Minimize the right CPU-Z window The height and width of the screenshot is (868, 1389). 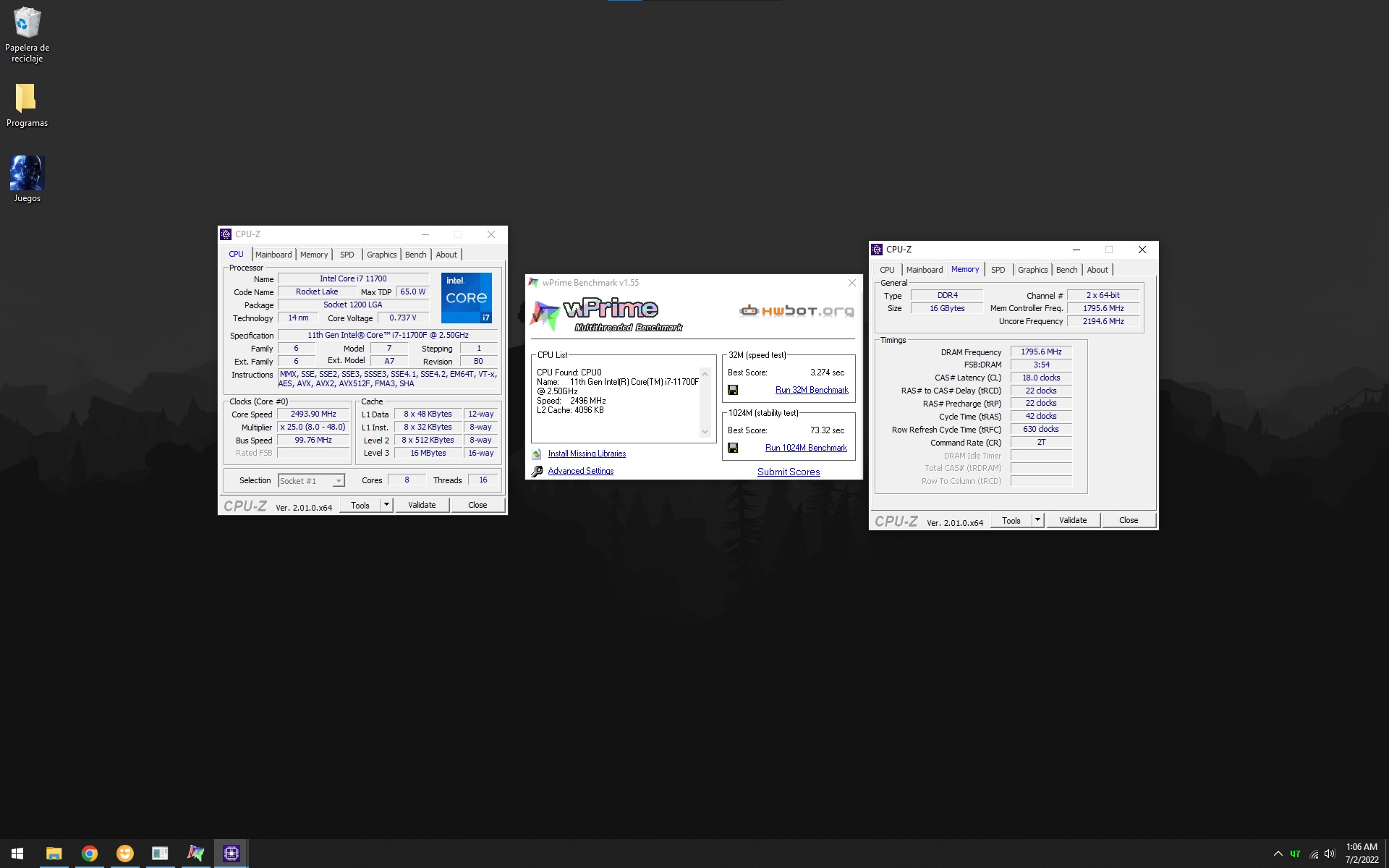1076,250
